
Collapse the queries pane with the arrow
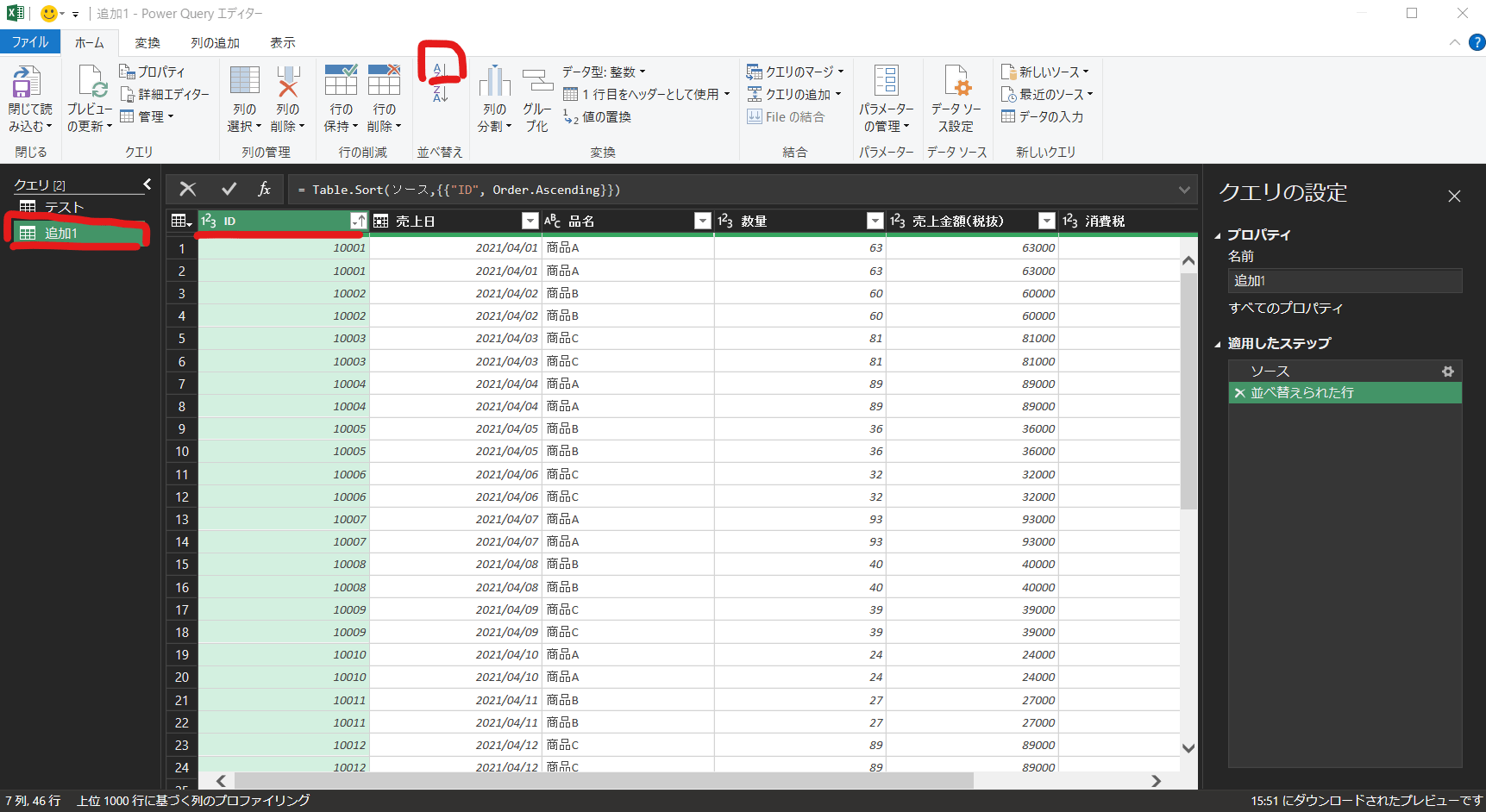(147, 184)
